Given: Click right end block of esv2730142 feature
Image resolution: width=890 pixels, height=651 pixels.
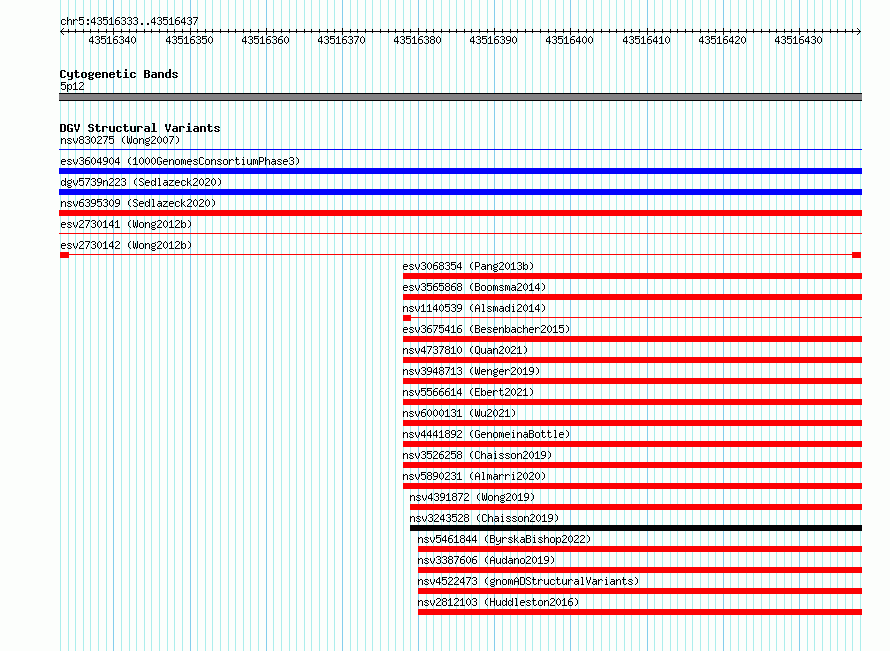Looking at the screenshot, I should [857, 255].
